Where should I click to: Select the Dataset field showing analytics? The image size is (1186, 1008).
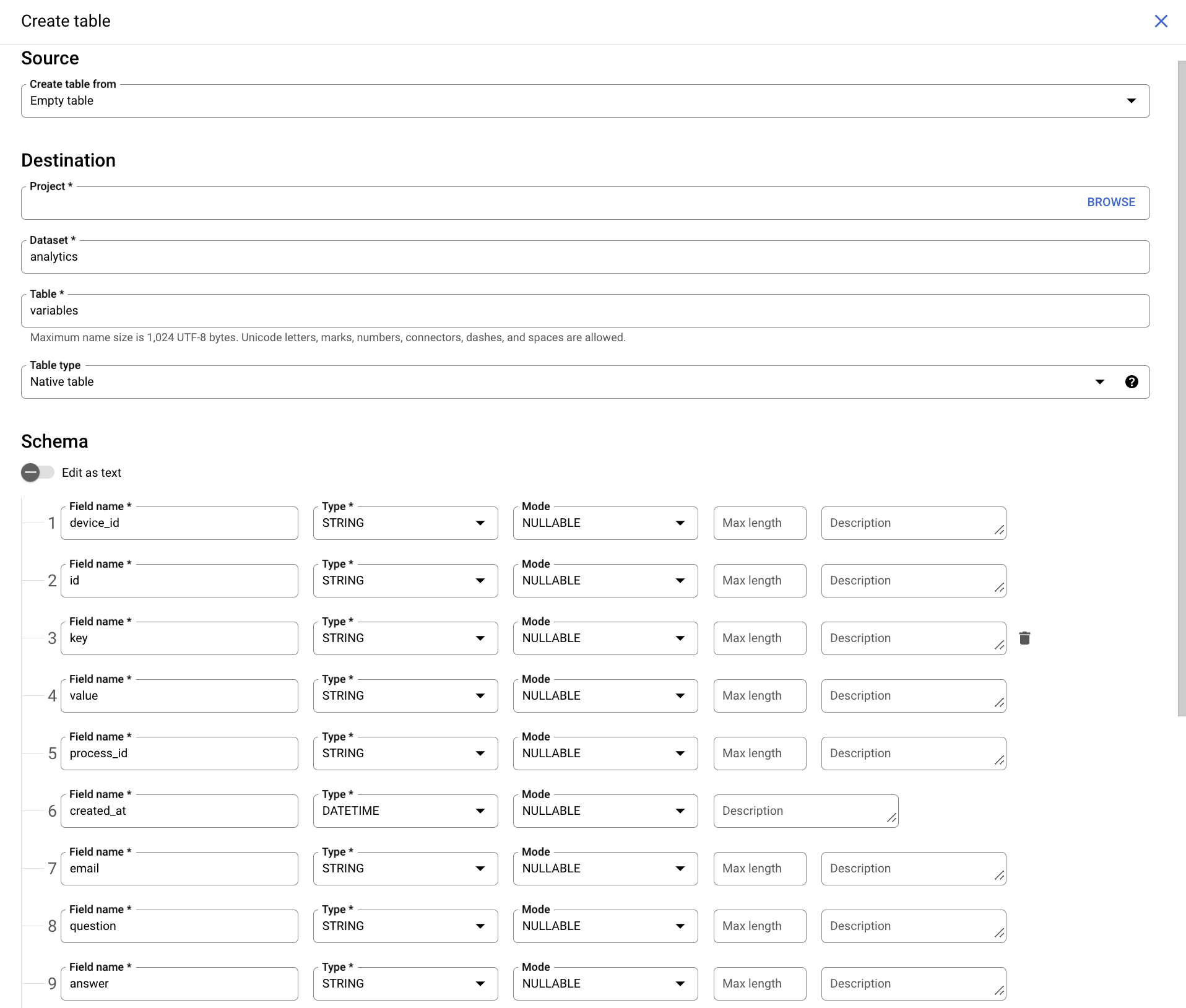(x=495, y=256)
